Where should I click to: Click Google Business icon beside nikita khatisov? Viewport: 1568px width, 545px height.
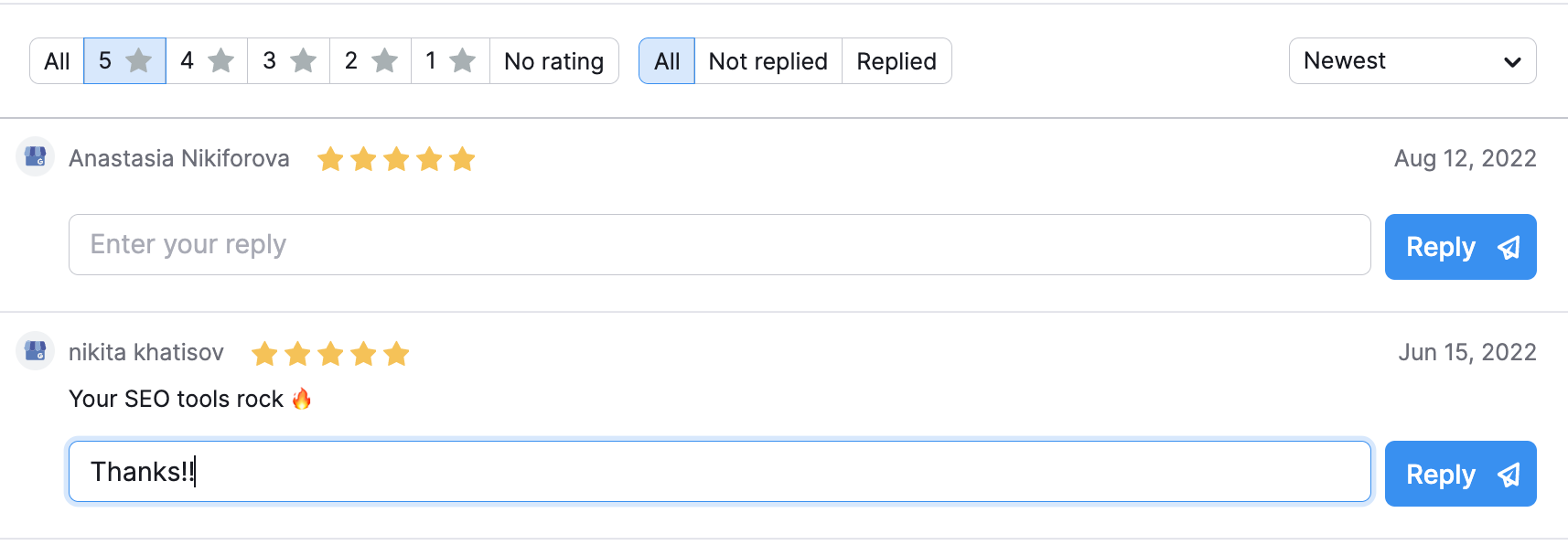tap(36, 351)
